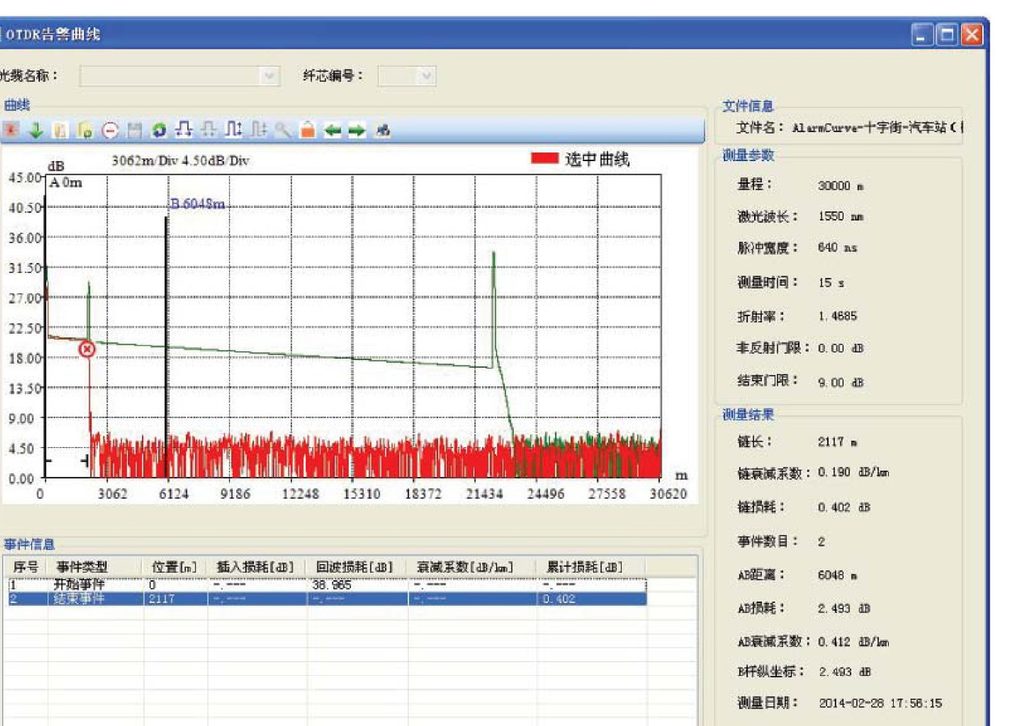The image size is (1024, 726).
Task: Click the red circled X event marker on curve
Action: 87,349
